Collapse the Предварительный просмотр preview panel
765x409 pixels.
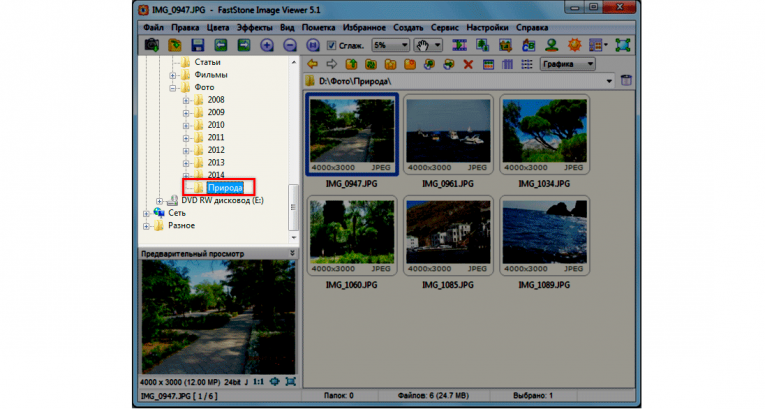[292, 254]
